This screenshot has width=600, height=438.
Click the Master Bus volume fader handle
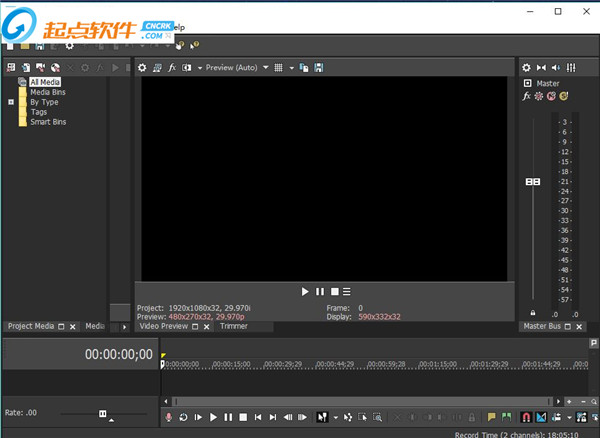(533, 181)
